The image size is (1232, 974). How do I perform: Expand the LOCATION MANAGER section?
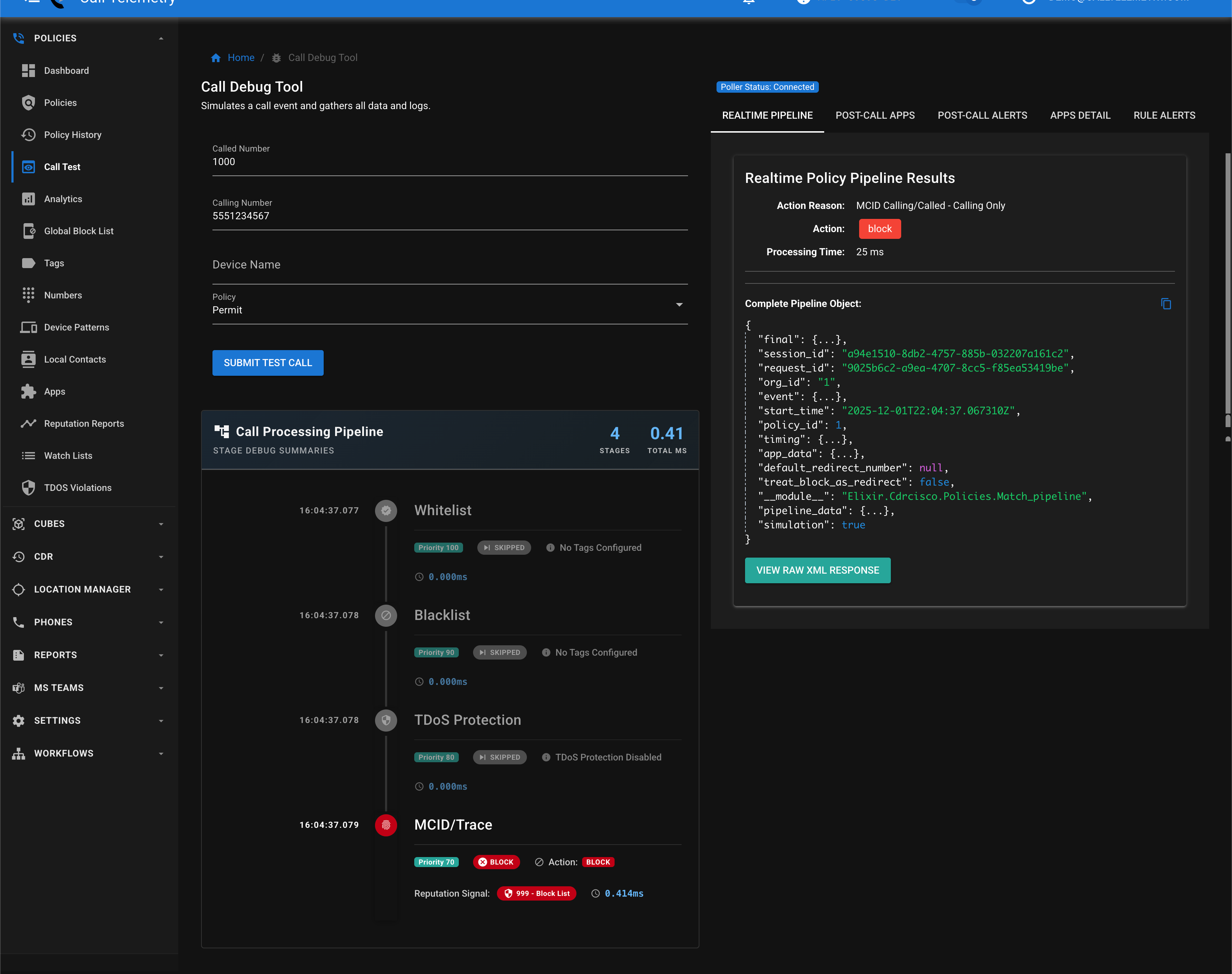88,590
